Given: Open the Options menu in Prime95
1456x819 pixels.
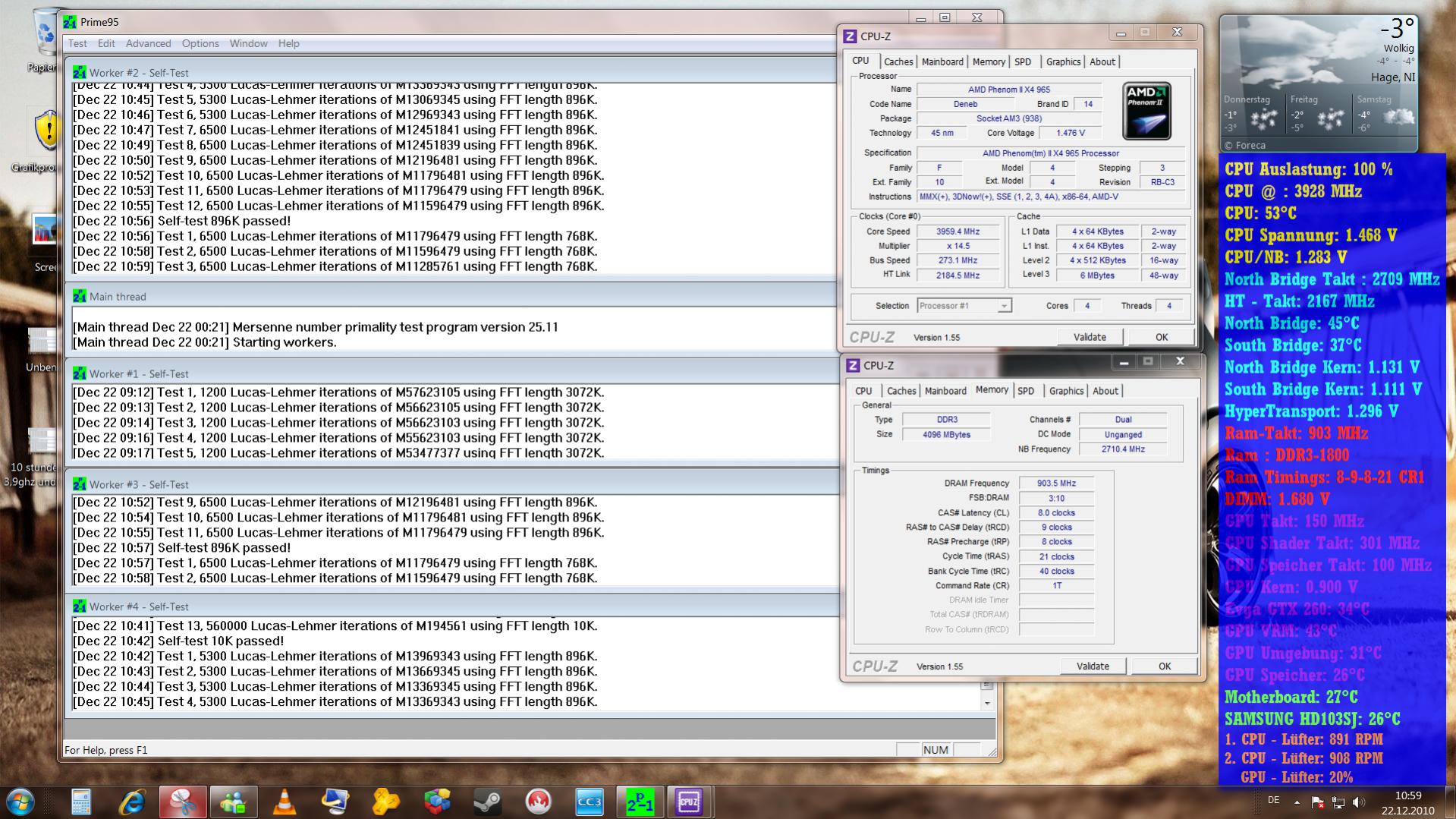Looking at the screenshot, I should [x=200, y=43].
